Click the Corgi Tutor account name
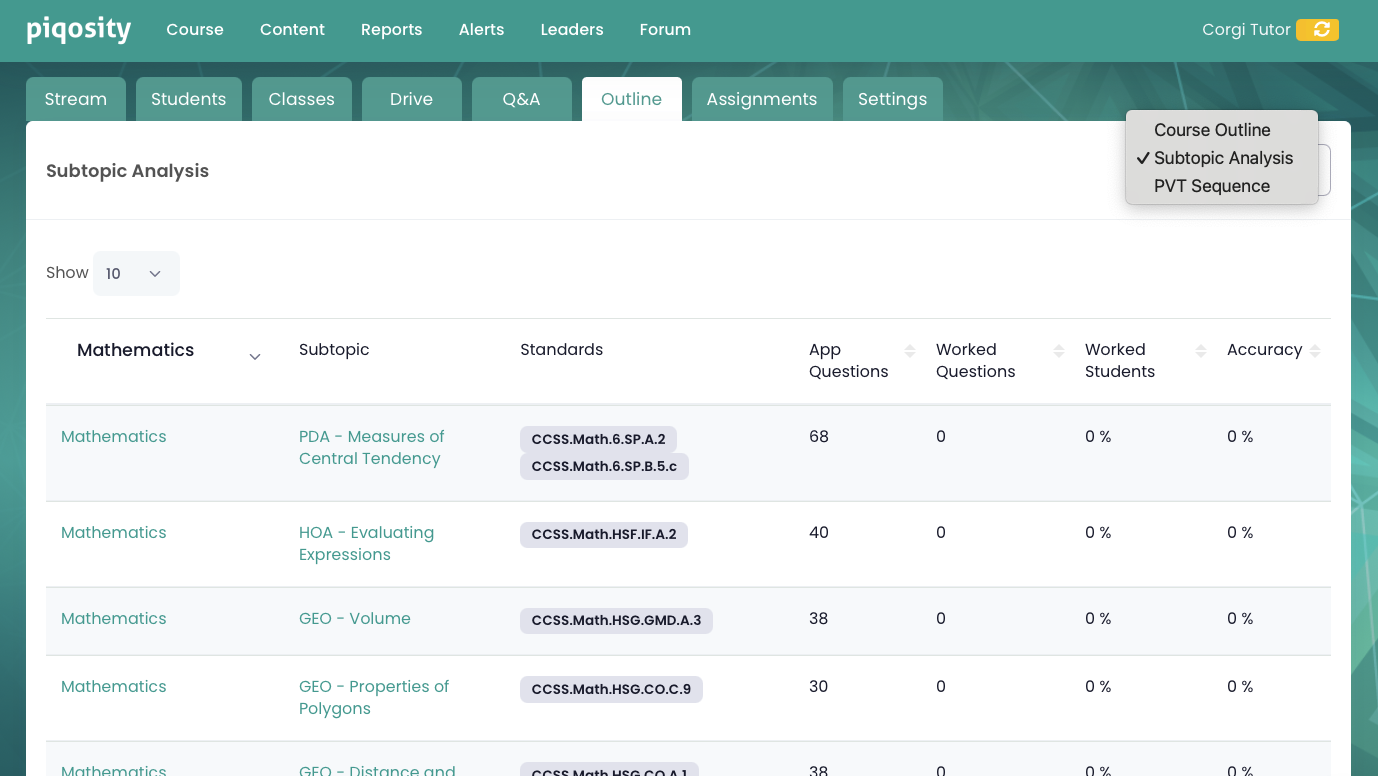The height and width of the screenshot is (776, 1378). (x=1245, y=30)
